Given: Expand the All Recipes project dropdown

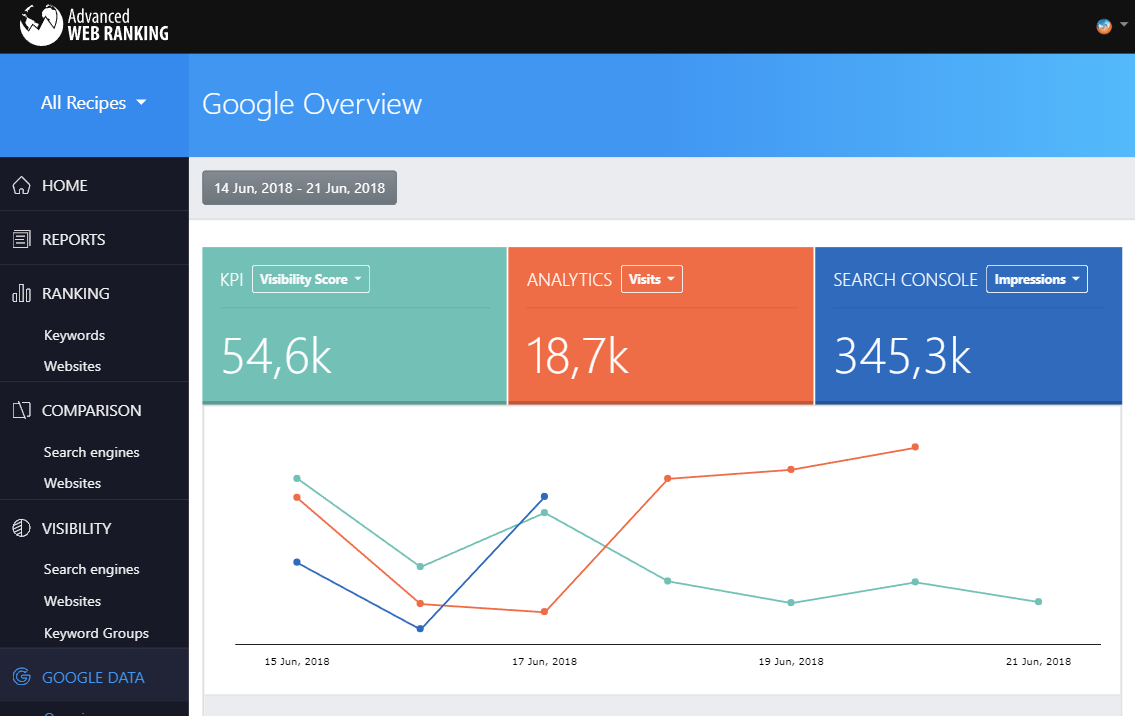Looking at the screenshot, I should [93, 103].
